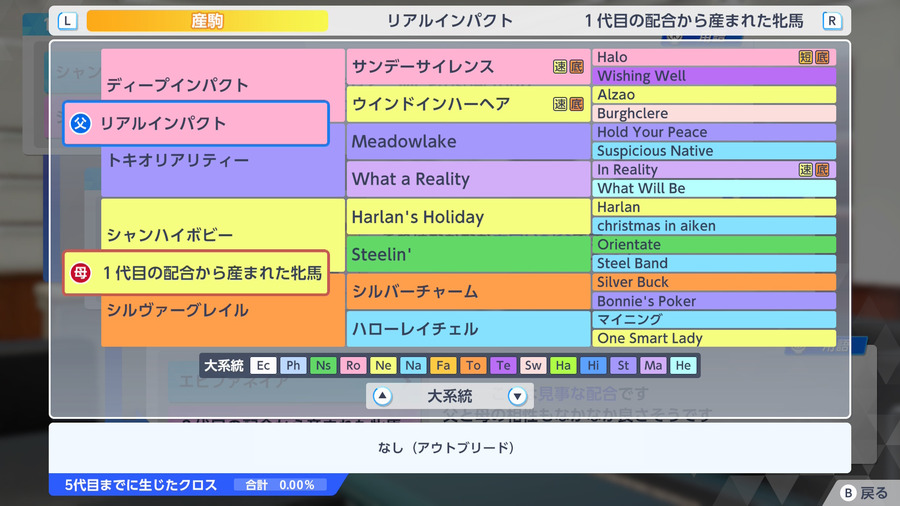The width and height of the screenshot is (900, 506).
Task: Select the Bonnie's Poker ancestor row
Action: [714, 301]
